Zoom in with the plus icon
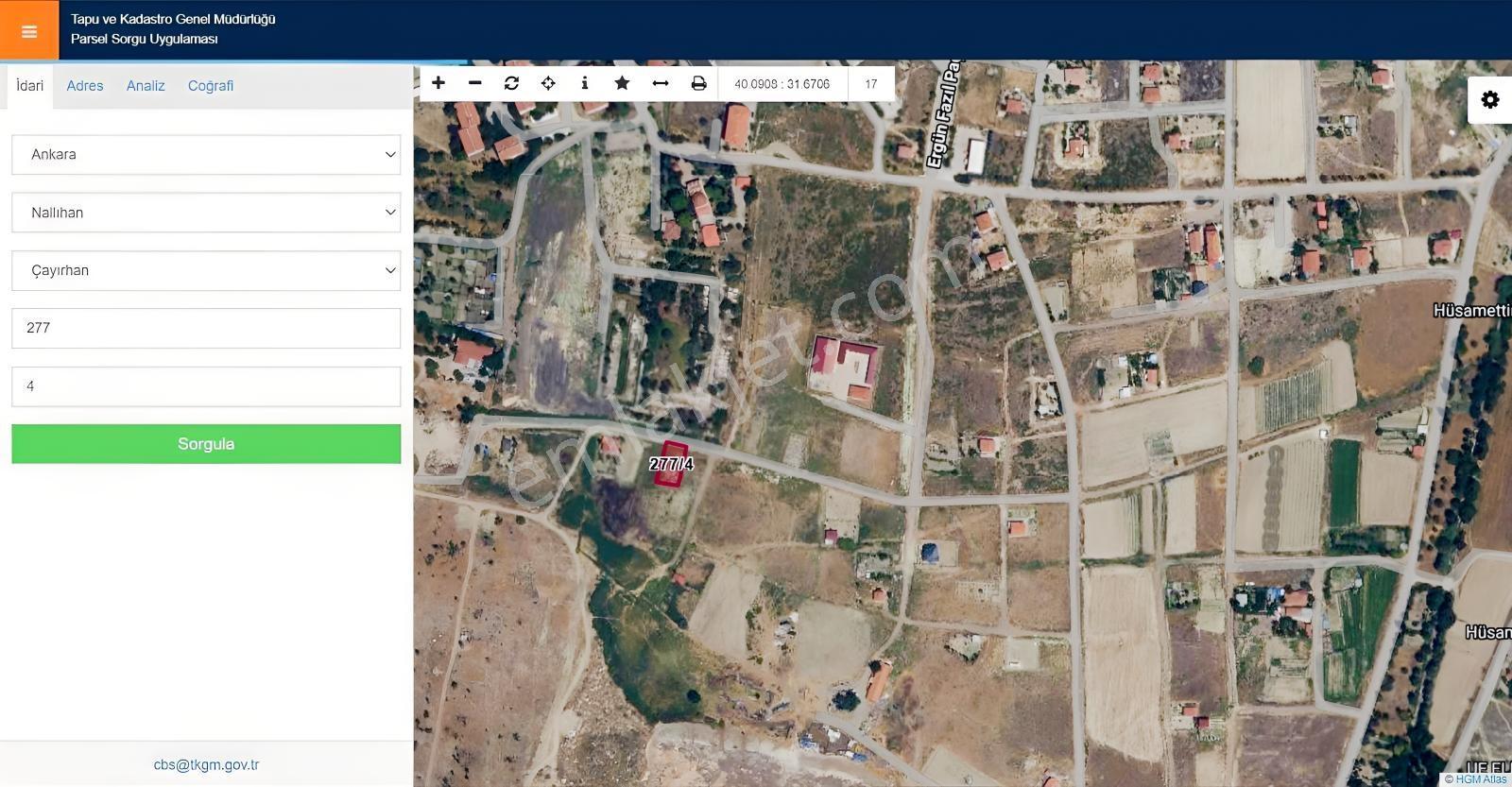The height and width of the screenshot is (787, 1512). click(438, 83)
